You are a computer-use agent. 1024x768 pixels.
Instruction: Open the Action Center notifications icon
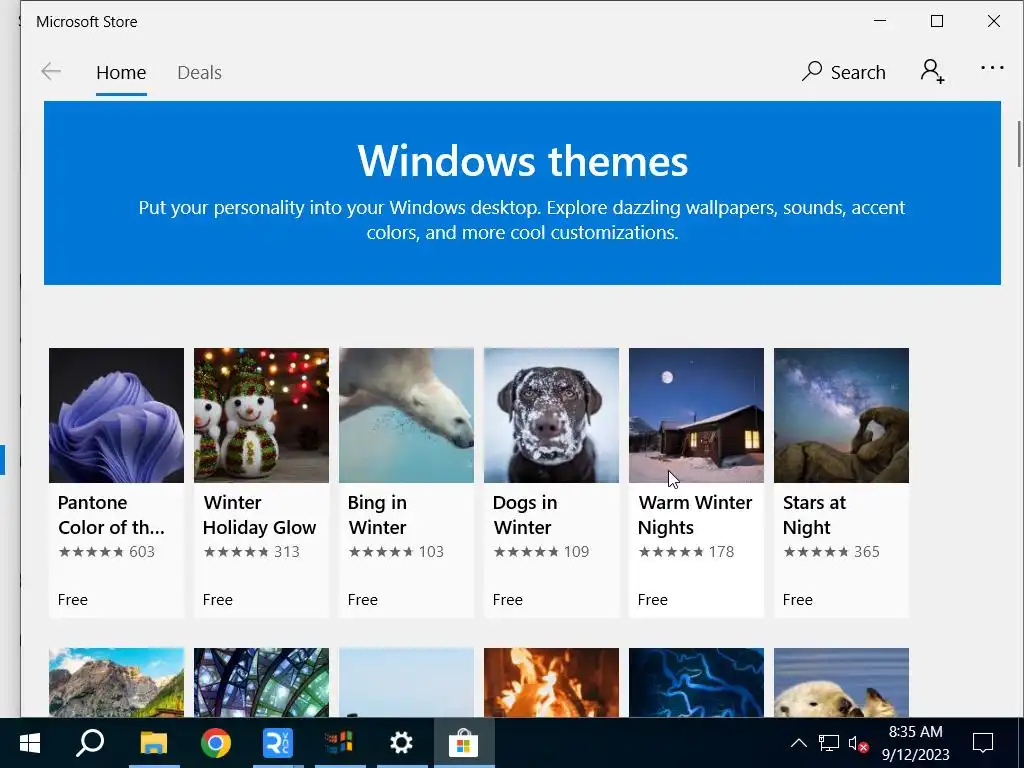click(982, 743)
